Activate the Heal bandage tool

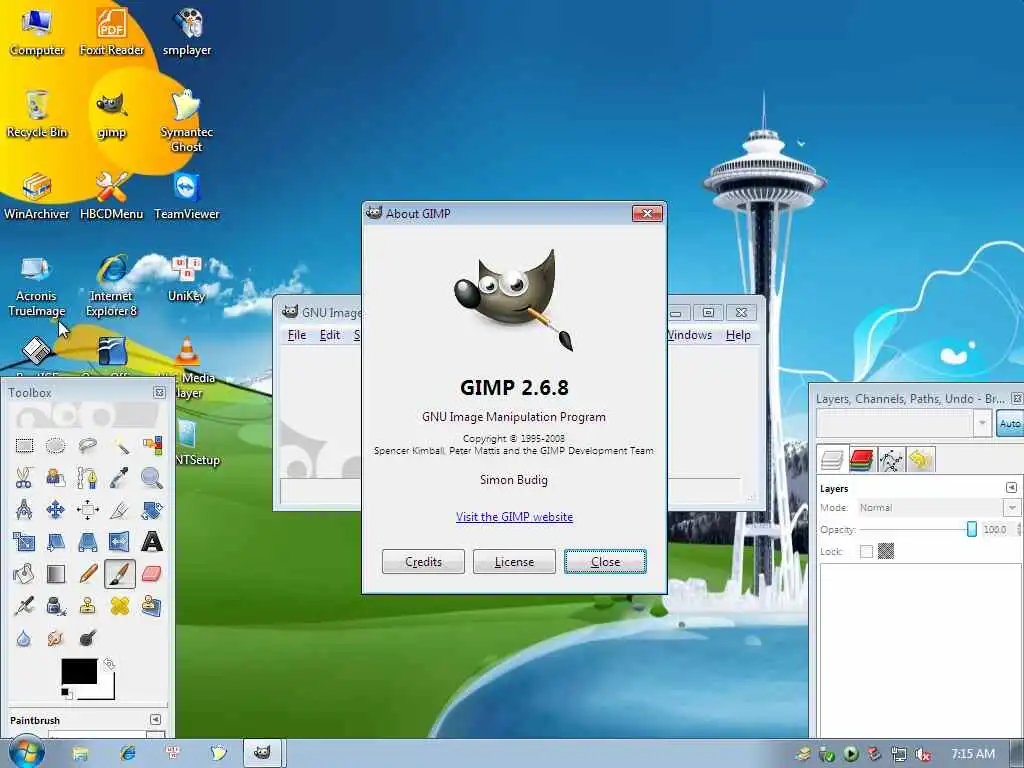coord(120,605)
